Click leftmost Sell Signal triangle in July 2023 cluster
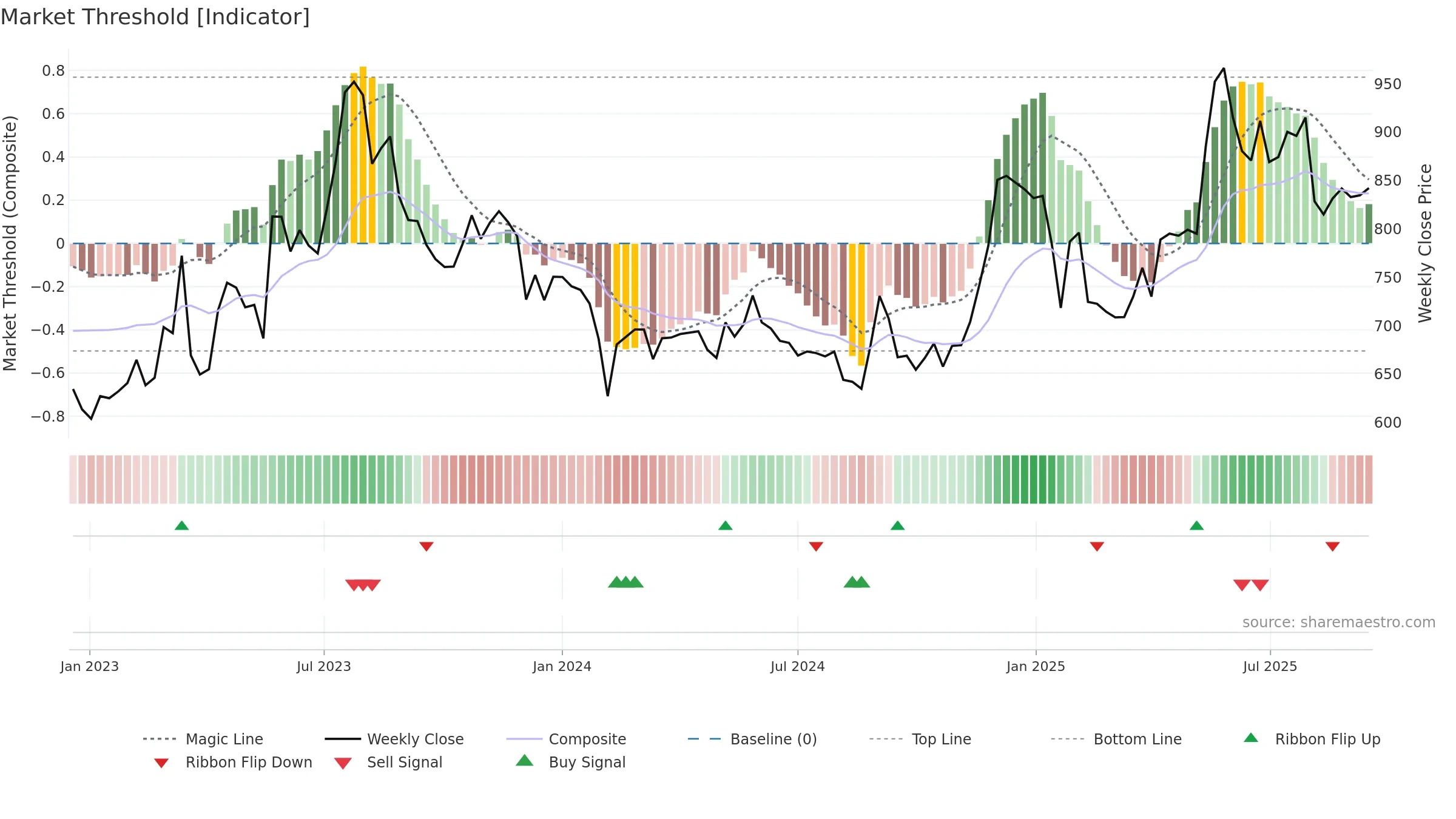This screenshot has width=1456, height=819. [x=352, y=585]
